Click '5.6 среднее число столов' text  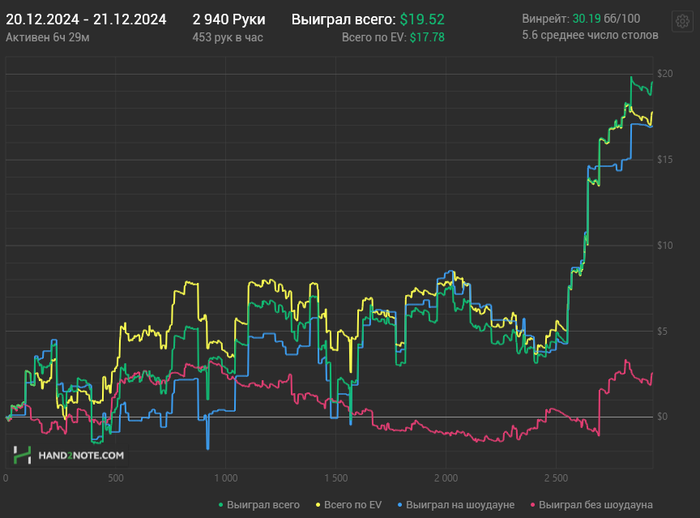(x=590, y=35)
